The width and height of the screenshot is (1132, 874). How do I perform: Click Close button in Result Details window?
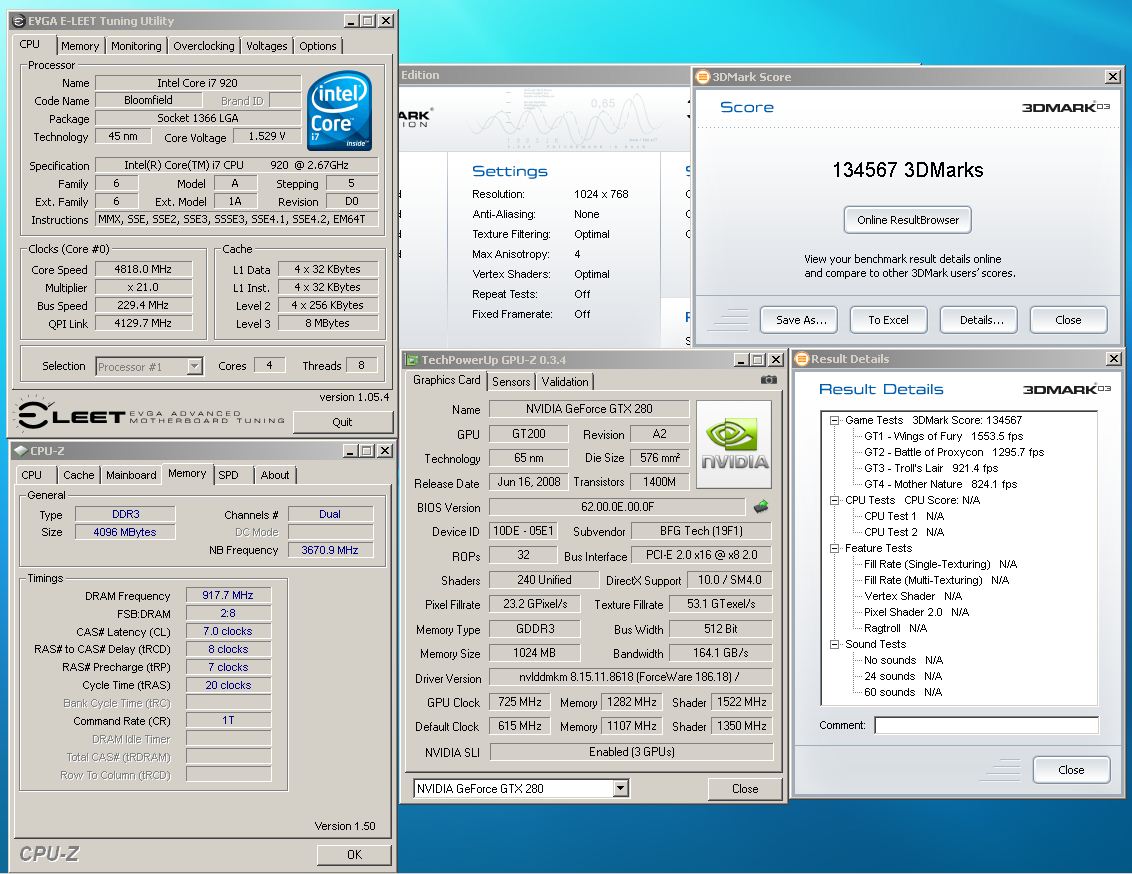(x=1071, y=770)
